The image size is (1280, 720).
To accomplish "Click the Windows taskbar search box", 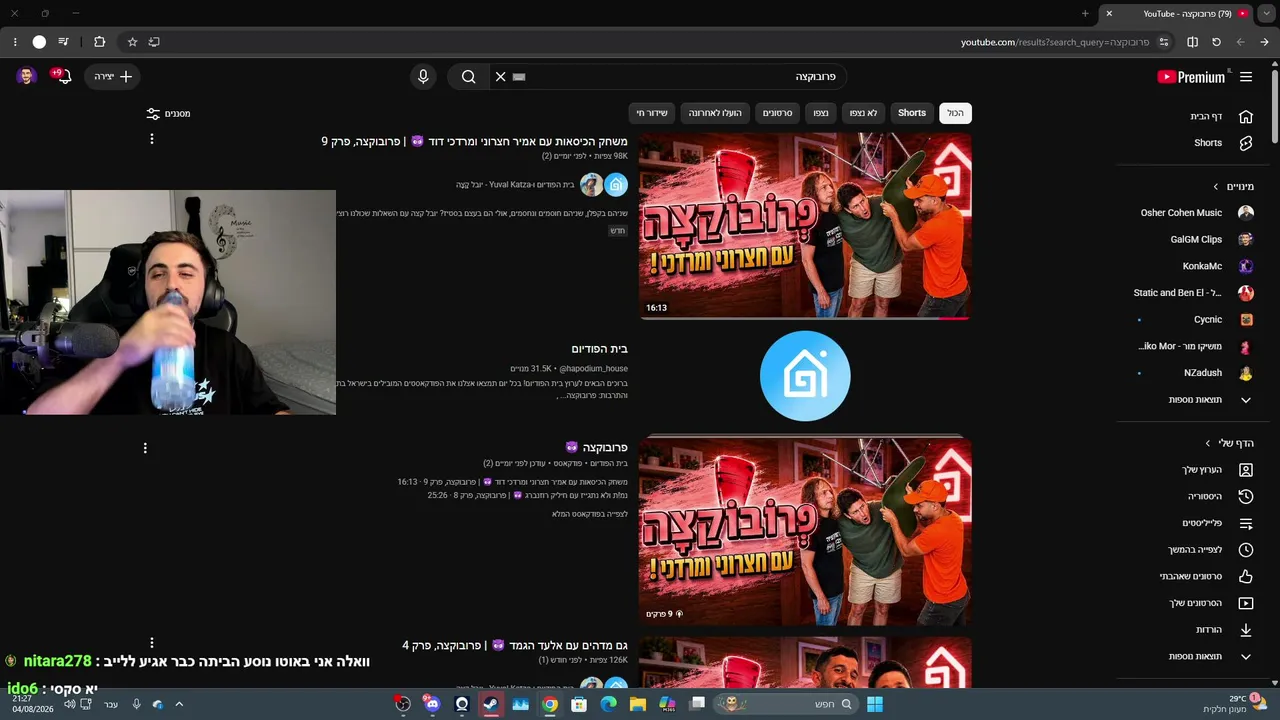I will [785, 704].
